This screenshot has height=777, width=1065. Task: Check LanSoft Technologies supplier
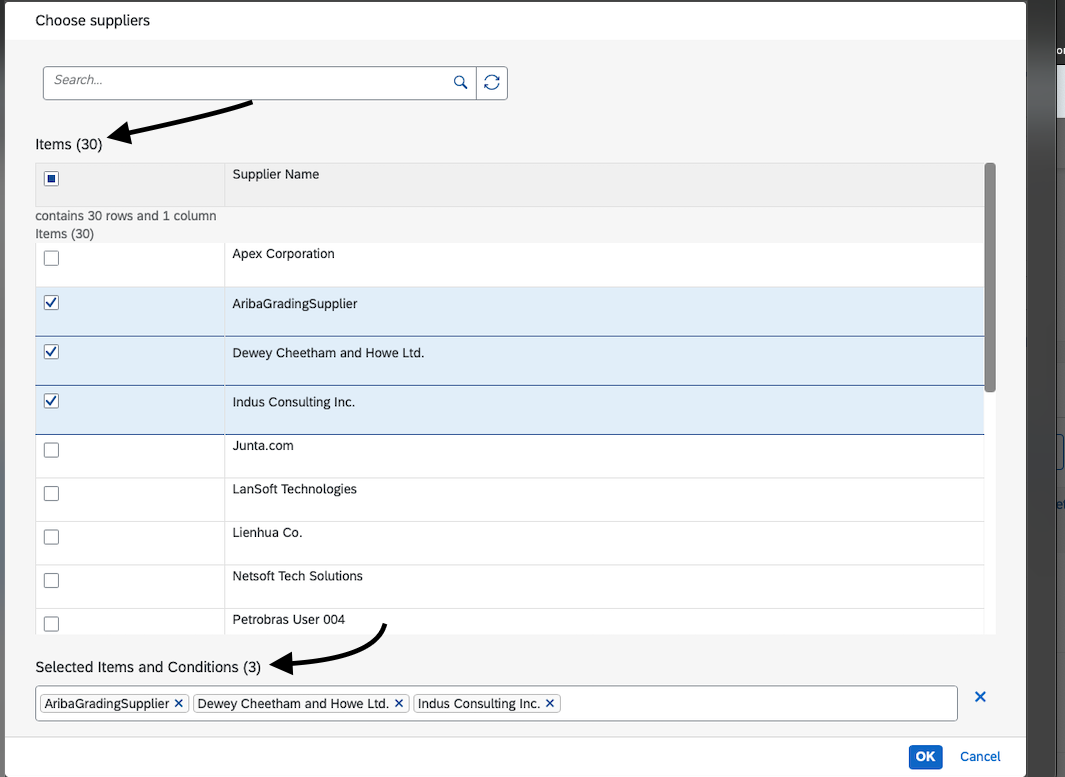coord(51,493)
